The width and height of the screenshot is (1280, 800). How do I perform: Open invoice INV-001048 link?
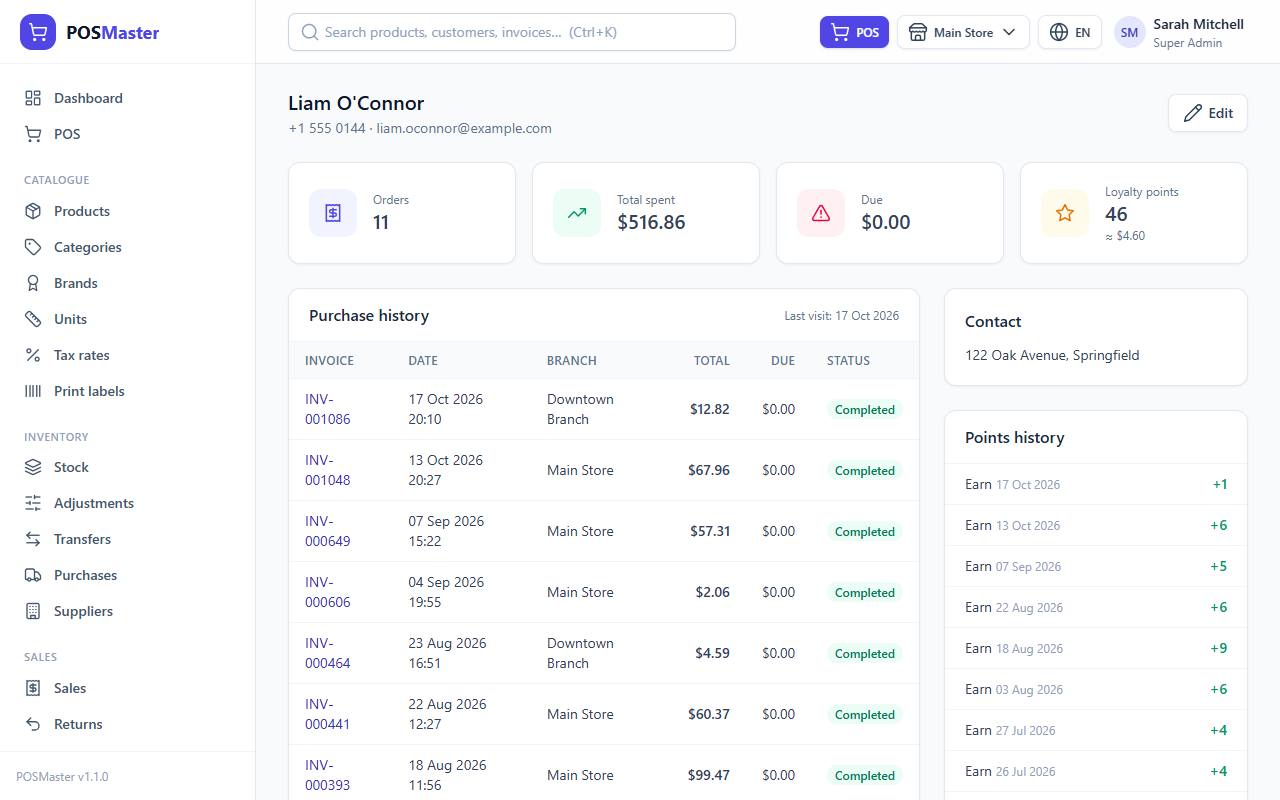[328, 470]
